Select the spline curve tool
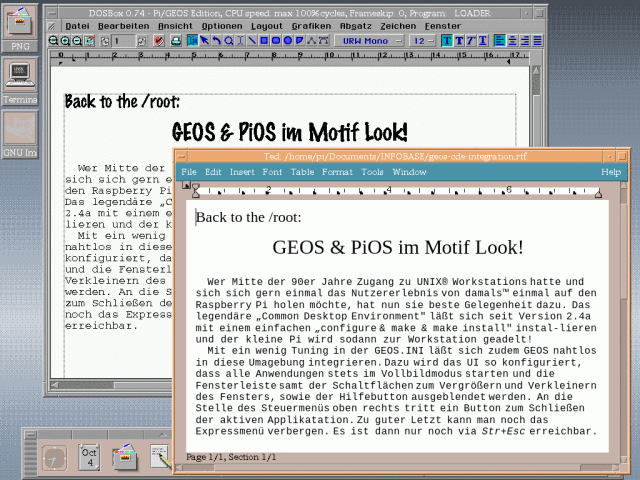Viewport: 640px width, 480px height. pos(324,41)
